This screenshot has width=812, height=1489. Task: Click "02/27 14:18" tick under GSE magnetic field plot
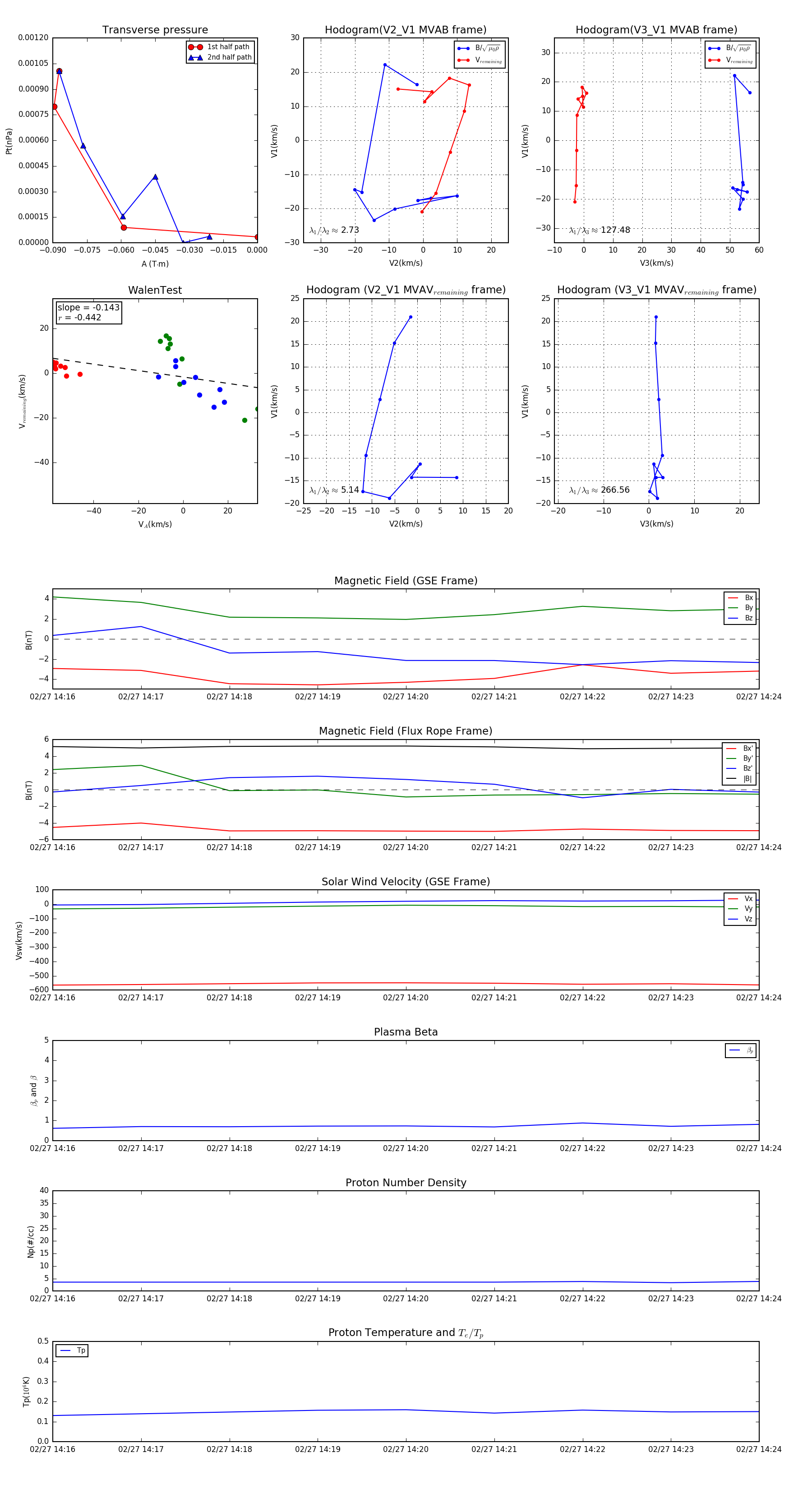pos(230,697)
